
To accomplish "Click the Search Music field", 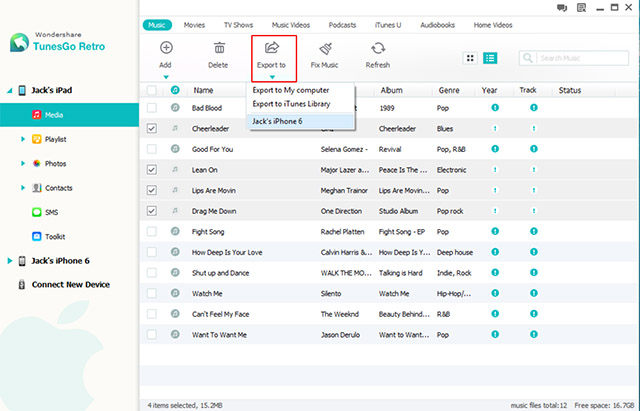I will point(575,59).
